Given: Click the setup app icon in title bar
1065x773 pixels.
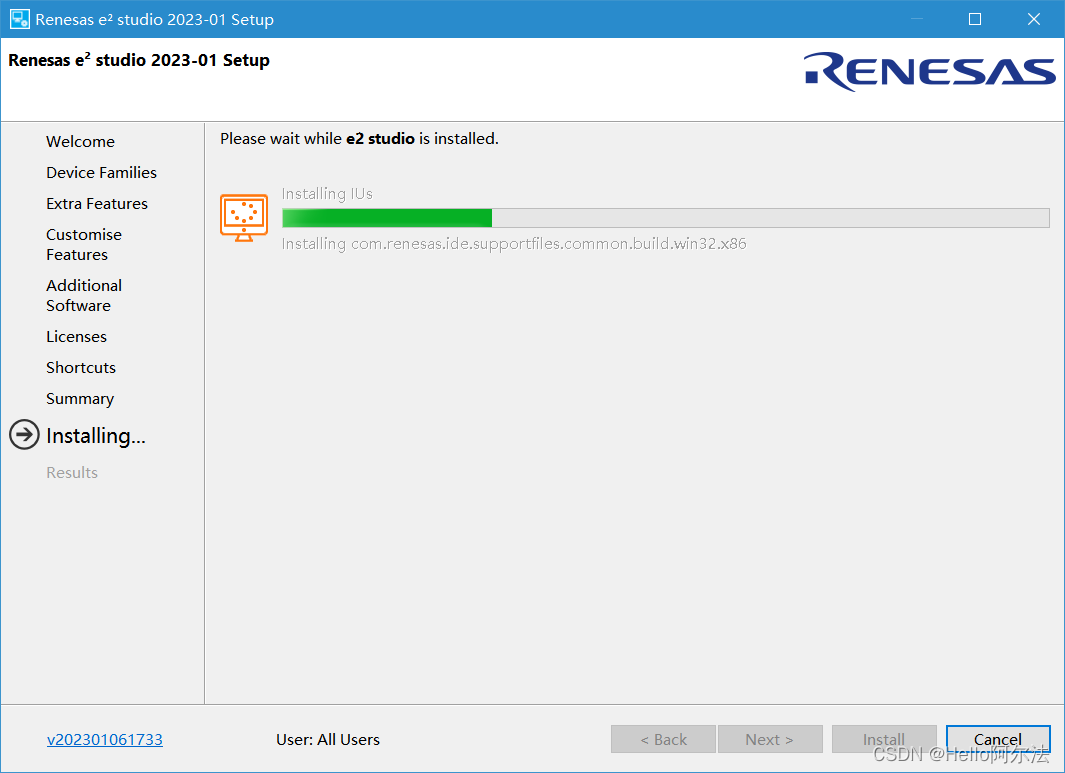Looking at the screenshot, I should pyautogui.click(x=20, y=19).
